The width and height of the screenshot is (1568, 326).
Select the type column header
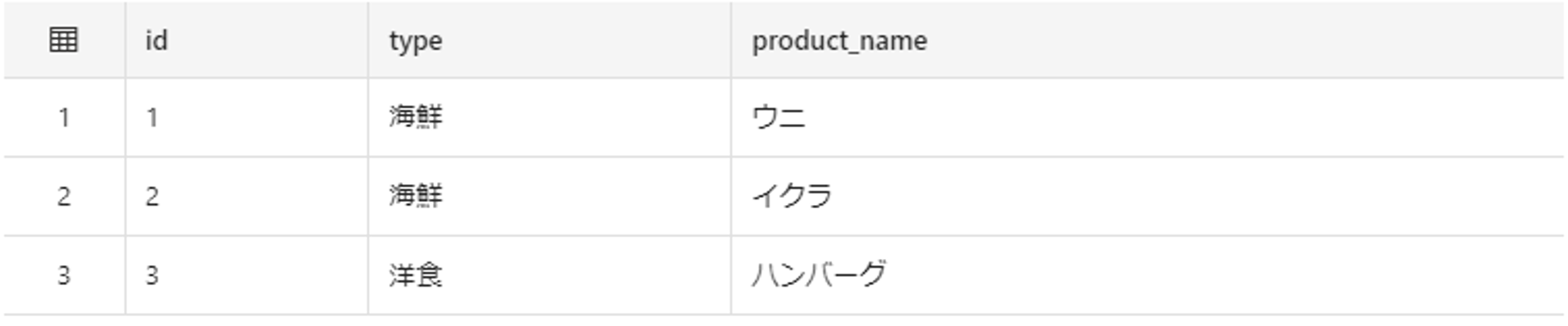pos(415,40)
